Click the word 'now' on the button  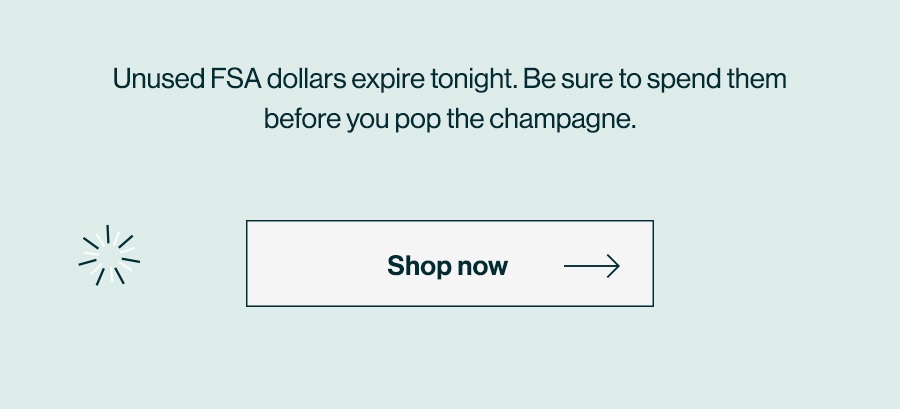coord(483,268)
